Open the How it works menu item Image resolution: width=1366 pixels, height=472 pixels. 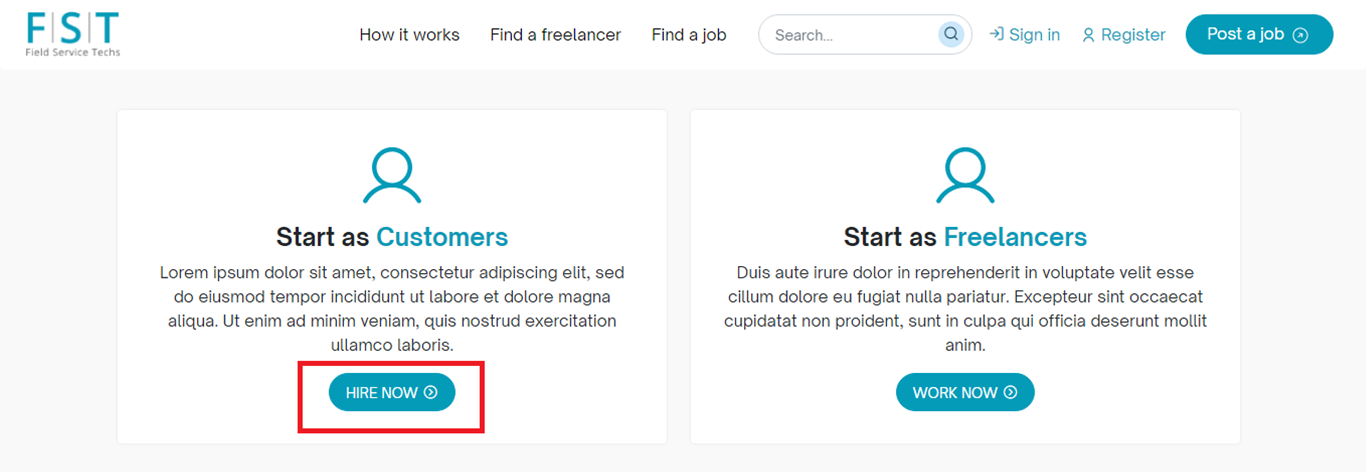pos(409,35)
